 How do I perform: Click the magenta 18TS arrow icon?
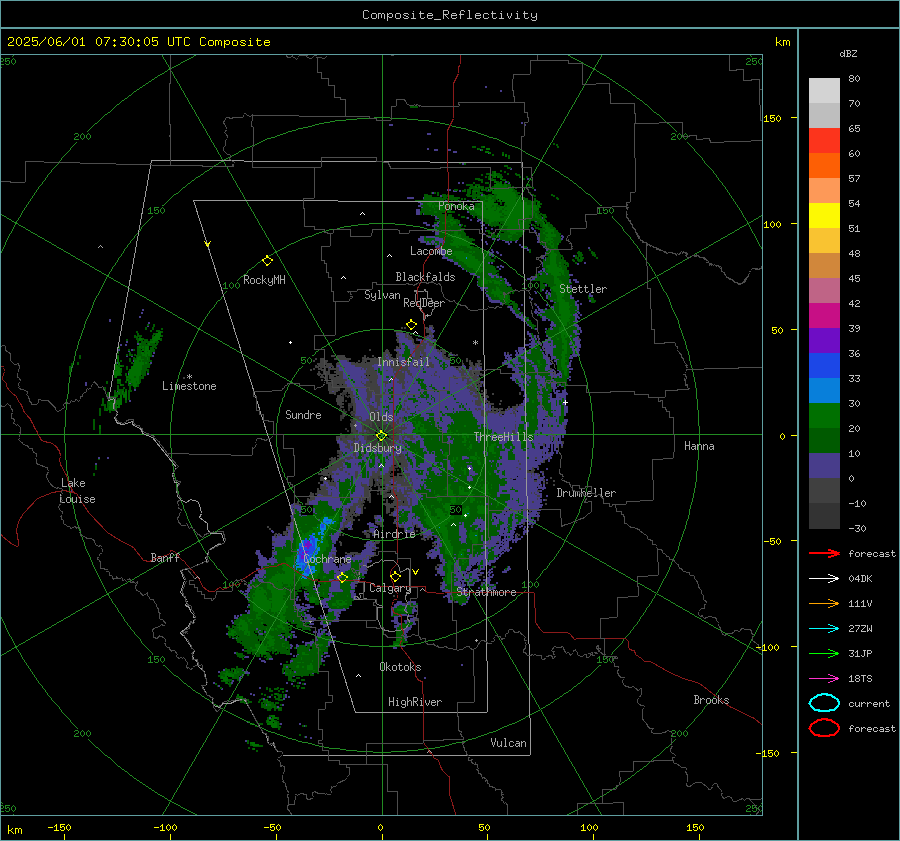(824, 679)
